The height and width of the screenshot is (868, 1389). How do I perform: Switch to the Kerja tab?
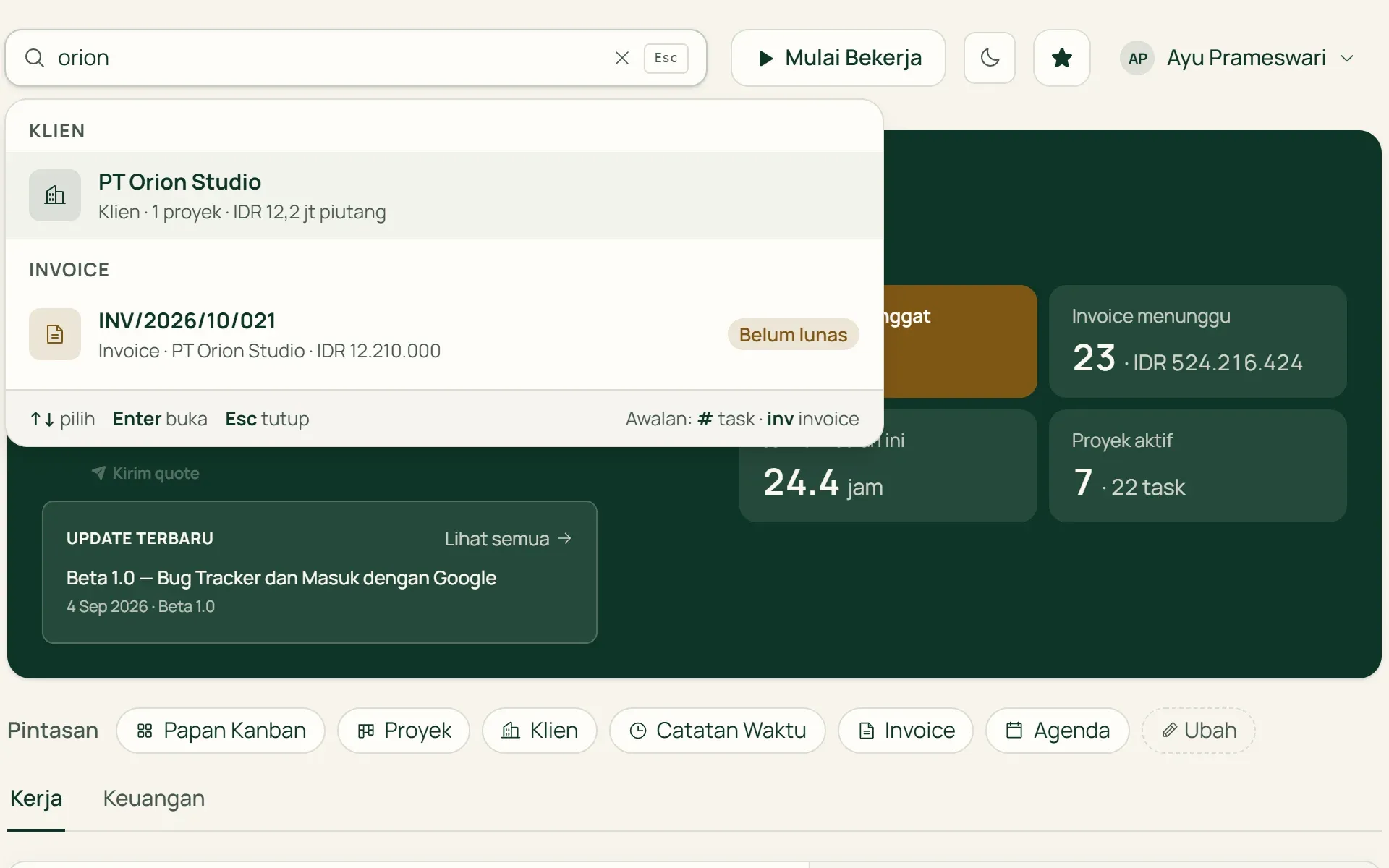tap(36, 799)
